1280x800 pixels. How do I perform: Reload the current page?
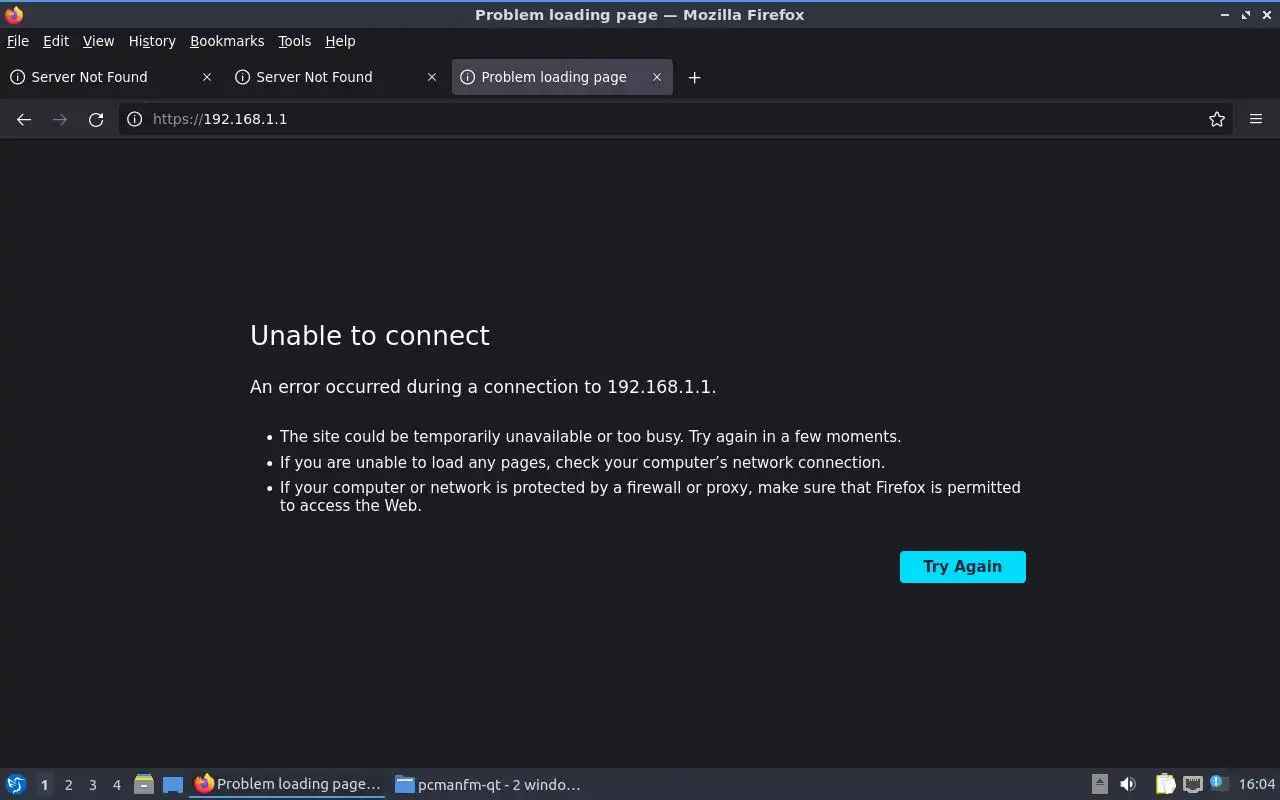click(96, 119)
